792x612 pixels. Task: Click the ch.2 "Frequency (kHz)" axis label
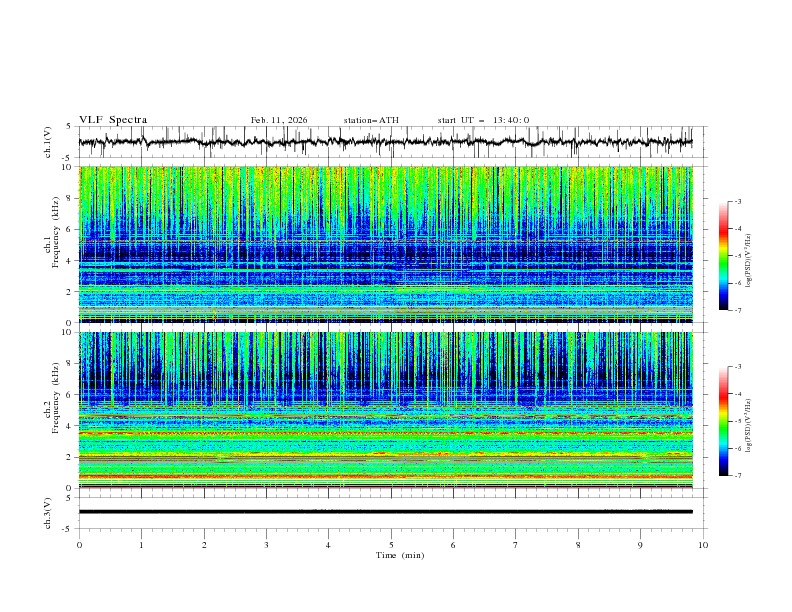coord(55,398)
